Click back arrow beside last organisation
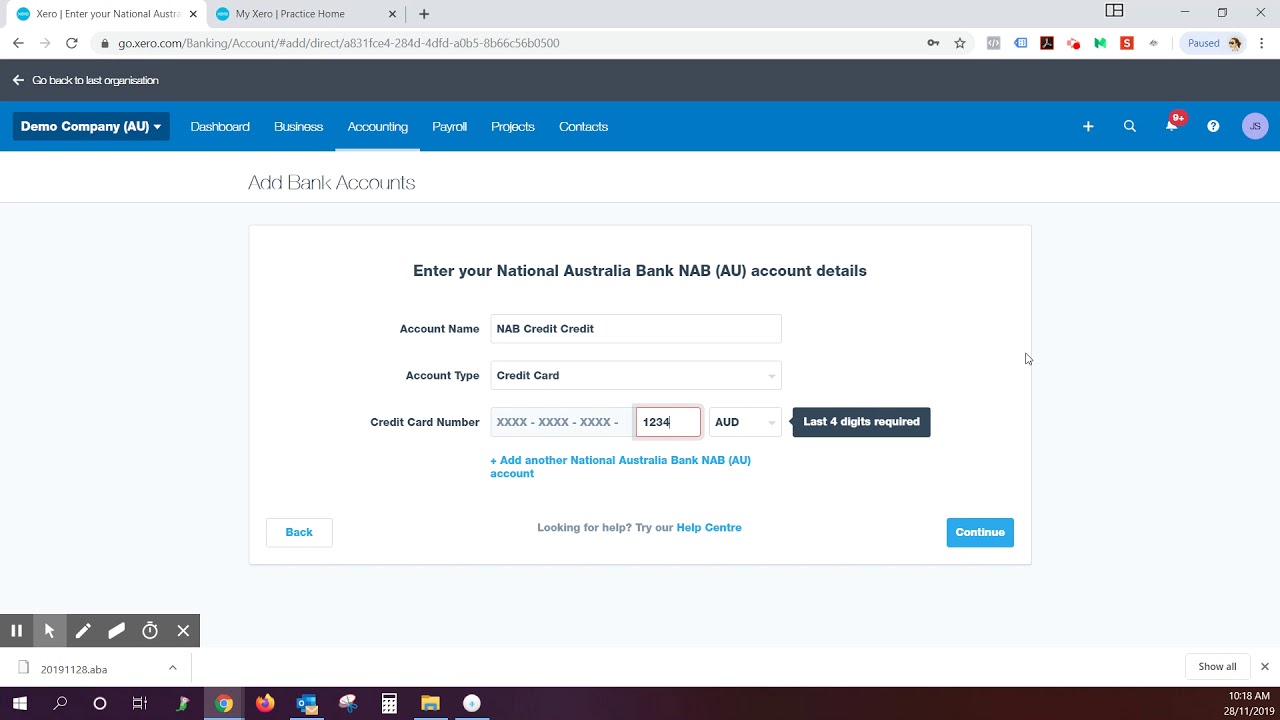The height and width of the screenshot is (720, 1280). pyautogui.click(x=18, y=80)
